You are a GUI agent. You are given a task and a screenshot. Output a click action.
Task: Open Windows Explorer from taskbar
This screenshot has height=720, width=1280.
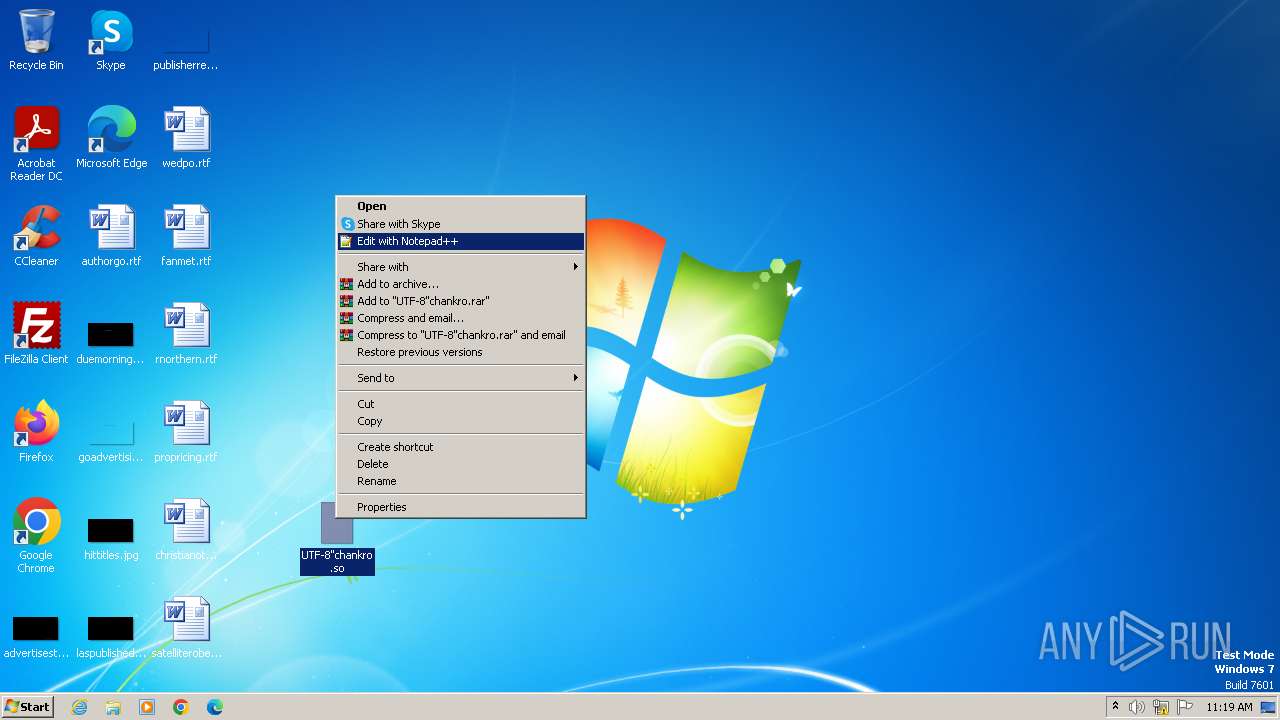113,707
